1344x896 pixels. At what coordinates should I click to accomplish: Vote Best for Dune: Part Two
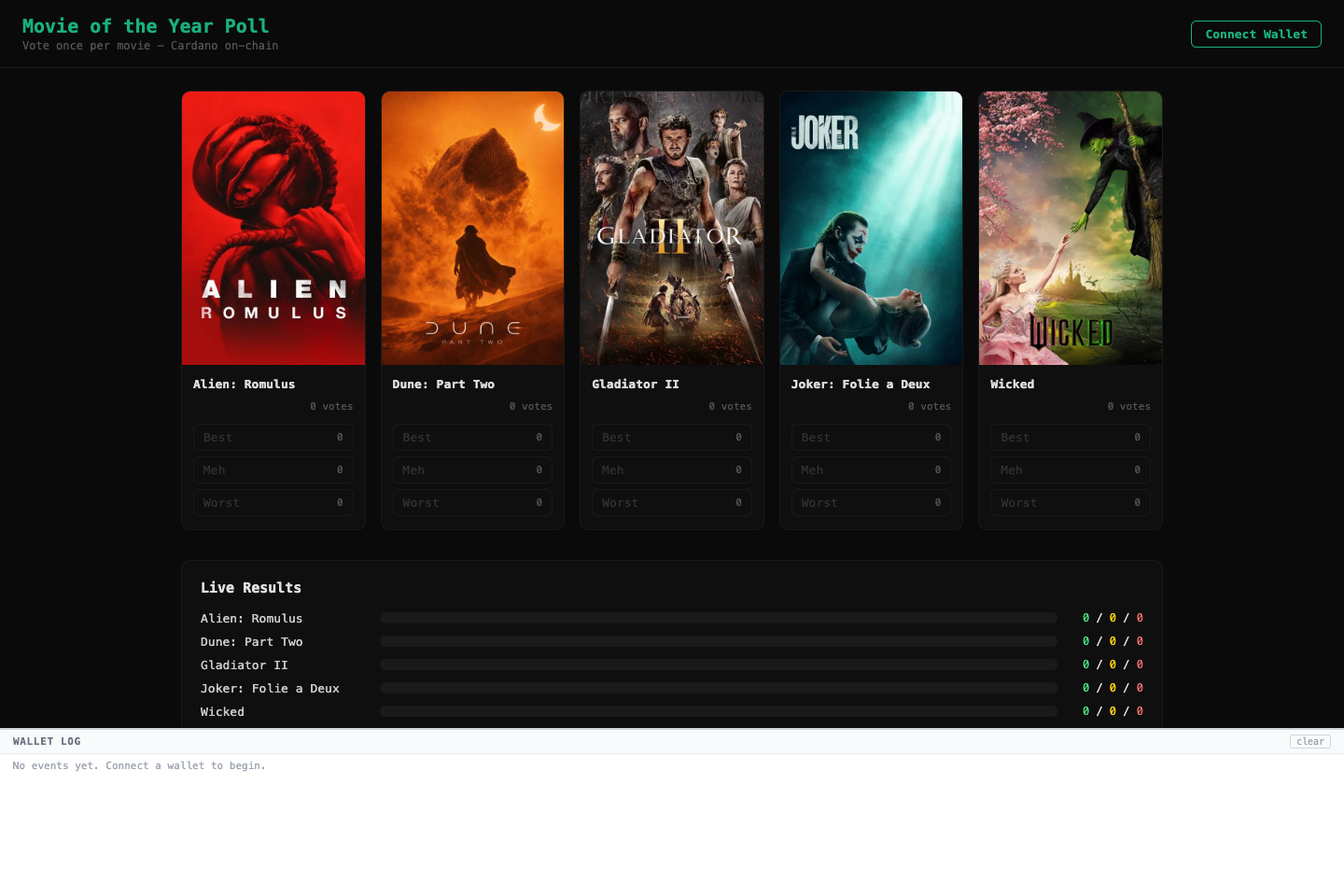pos(472,438)
